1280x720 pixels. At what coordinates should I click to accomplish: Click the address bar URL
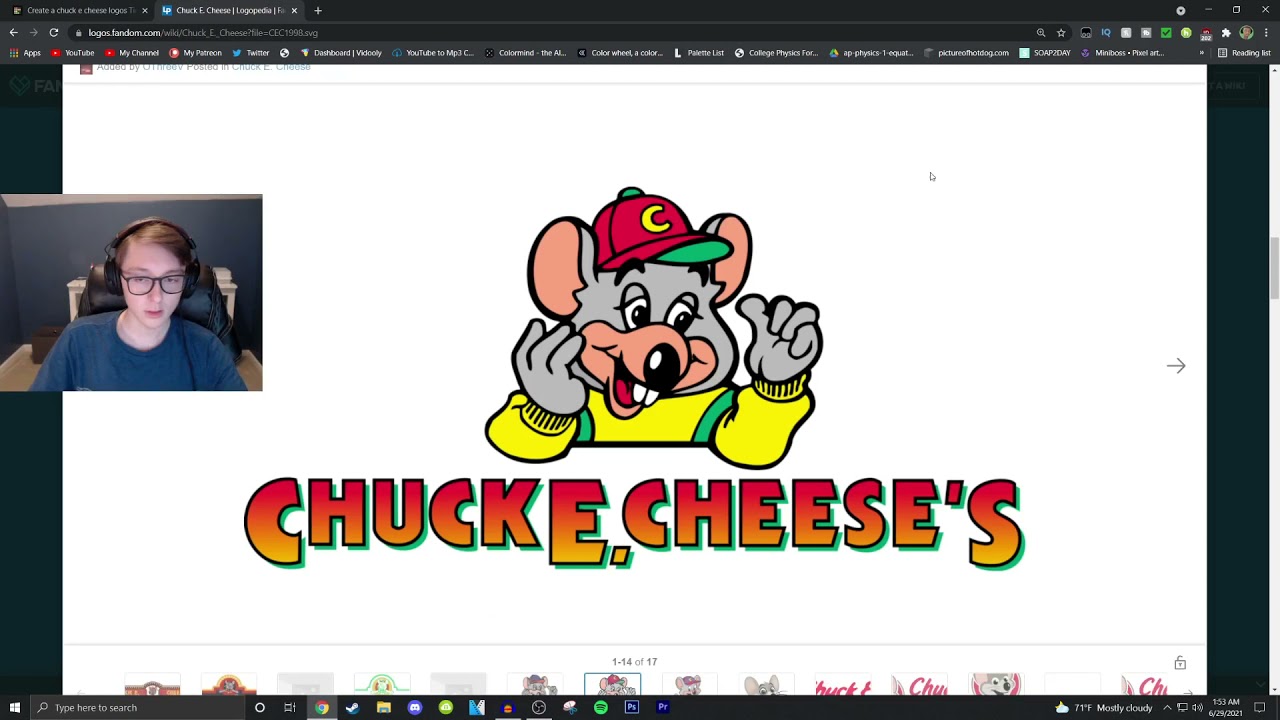(203, 33)
